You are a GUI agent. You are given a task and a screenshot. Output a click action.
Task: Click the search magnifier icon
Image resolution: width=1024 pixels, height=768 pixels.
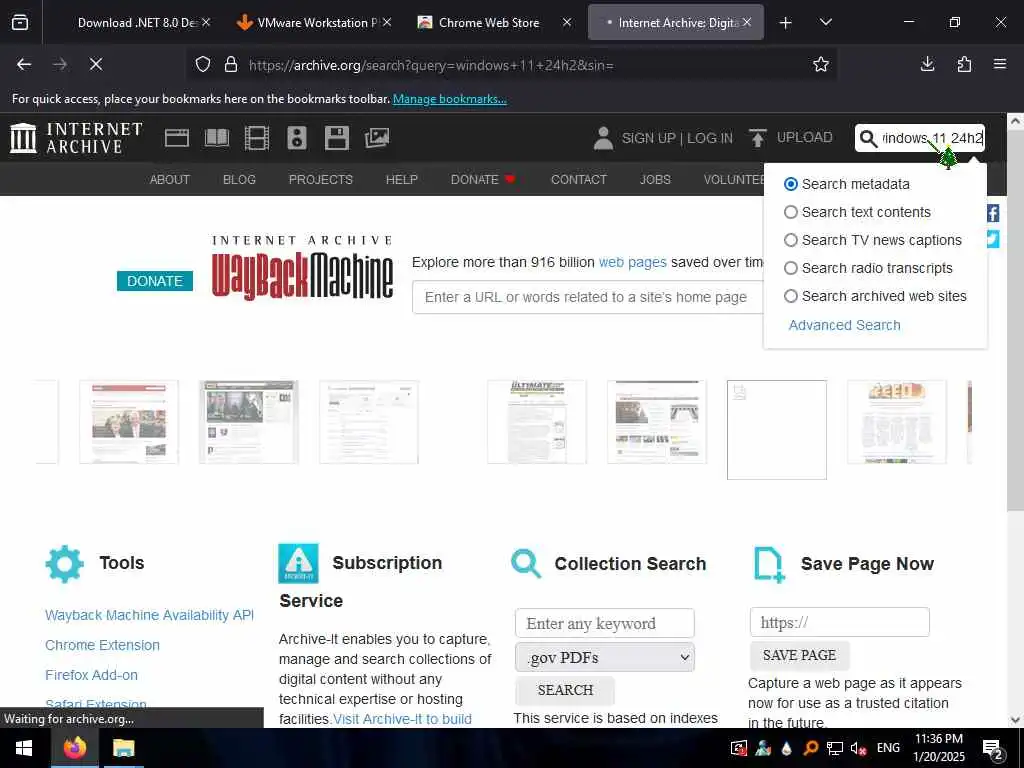[868, 138]
